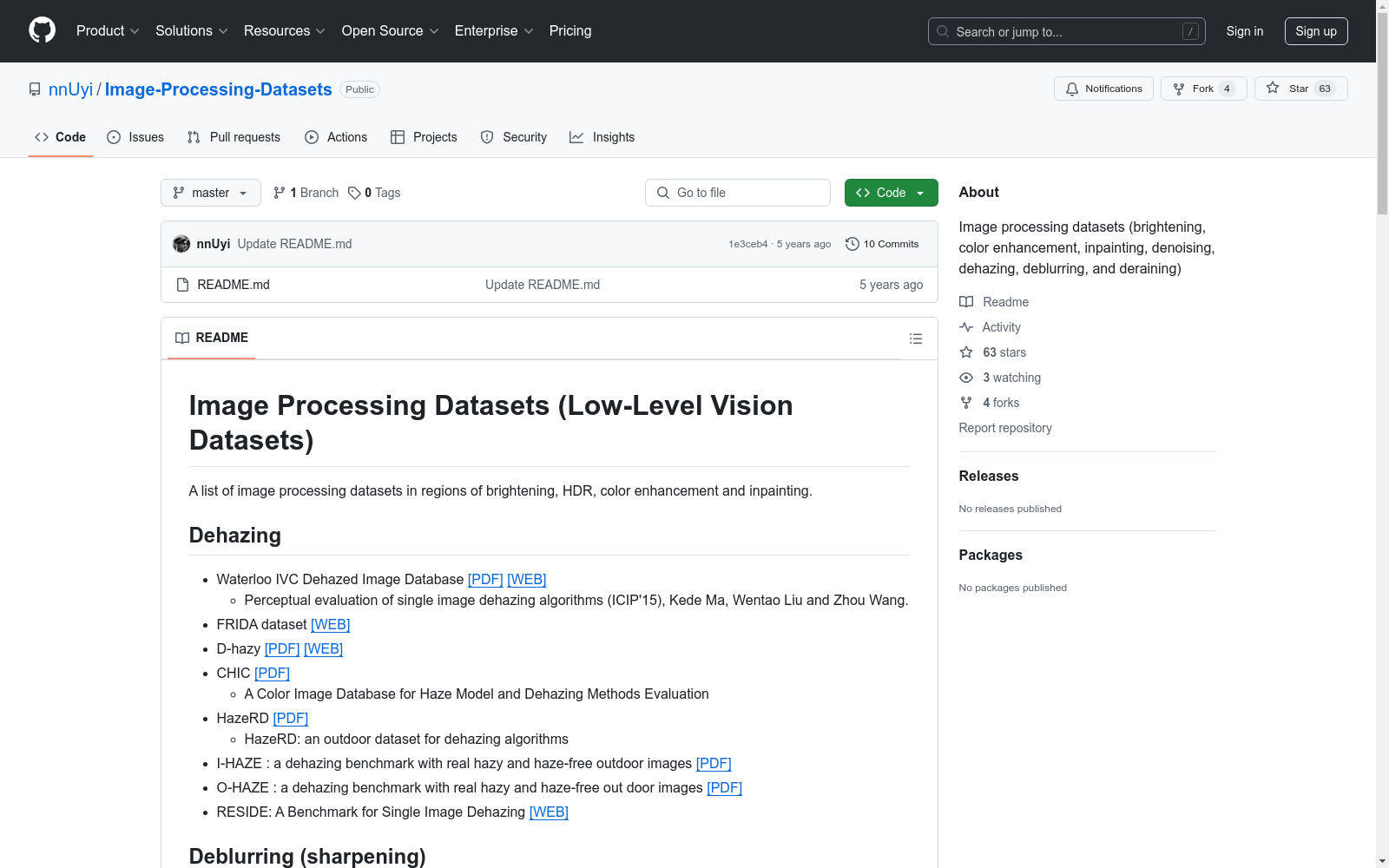1389x868 pixels.
Task: Click the Go to file input
Action: click(x=738, y=193)
